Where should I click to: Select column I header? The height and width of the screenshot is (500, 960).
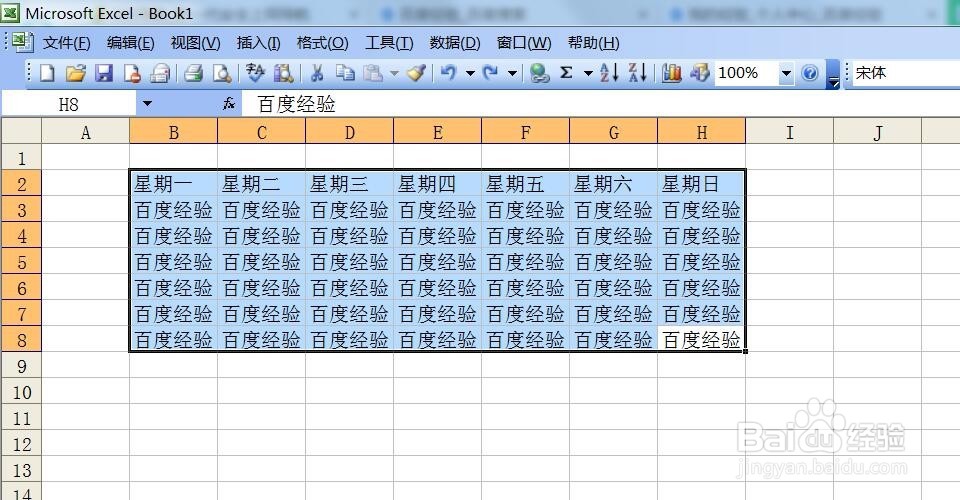(790, 132)
